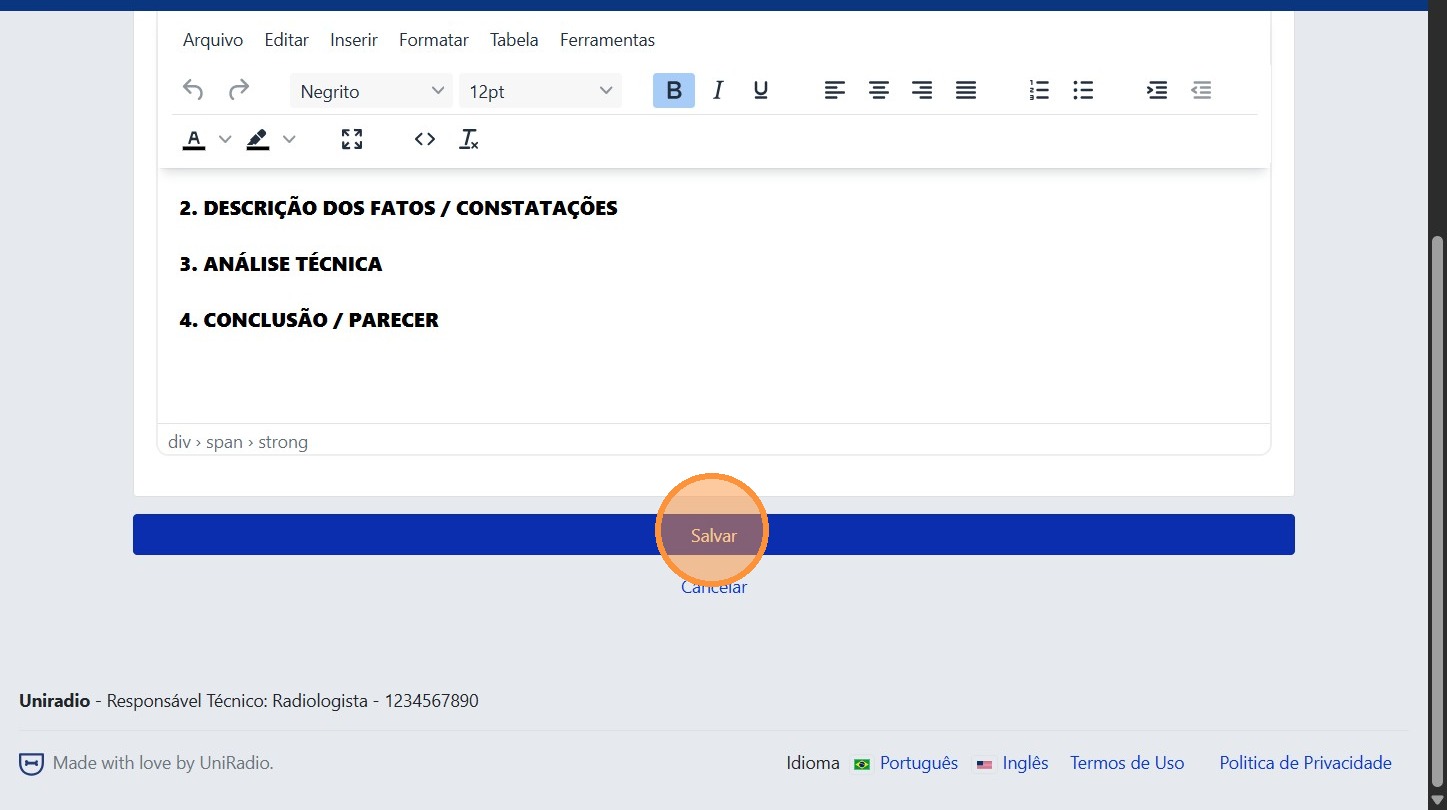Toggle italic formatting
This screenshot has height=810, width=1447.
click(718, 91)
